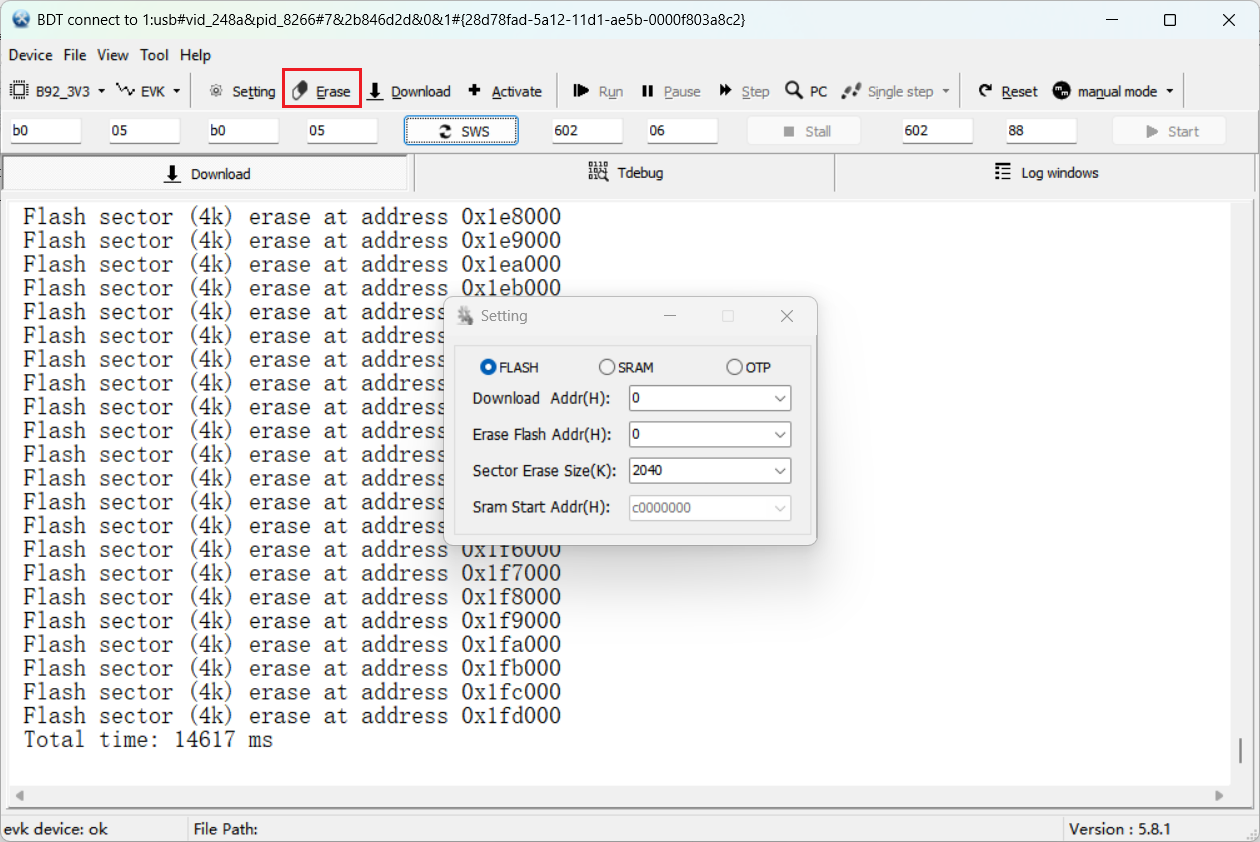Click the 'Total time: 14617 ms' log line

pos(148,740)
